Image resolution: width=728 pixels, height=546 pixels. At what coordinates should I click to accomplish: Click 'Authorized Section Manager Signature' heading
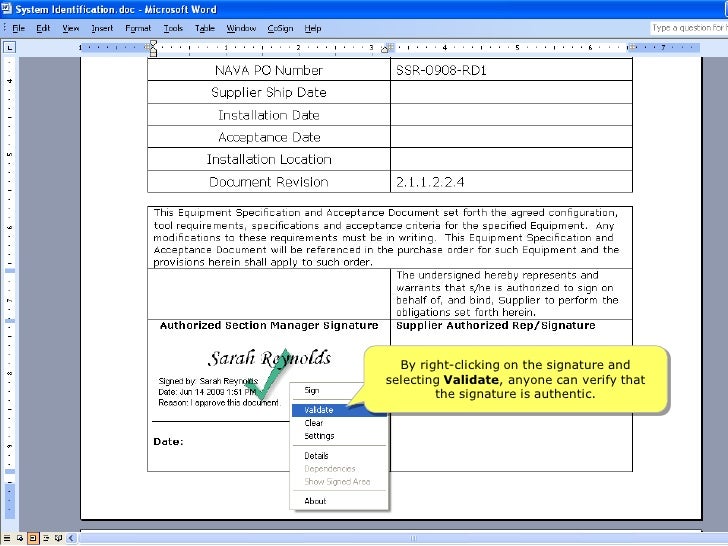[269, 325]
